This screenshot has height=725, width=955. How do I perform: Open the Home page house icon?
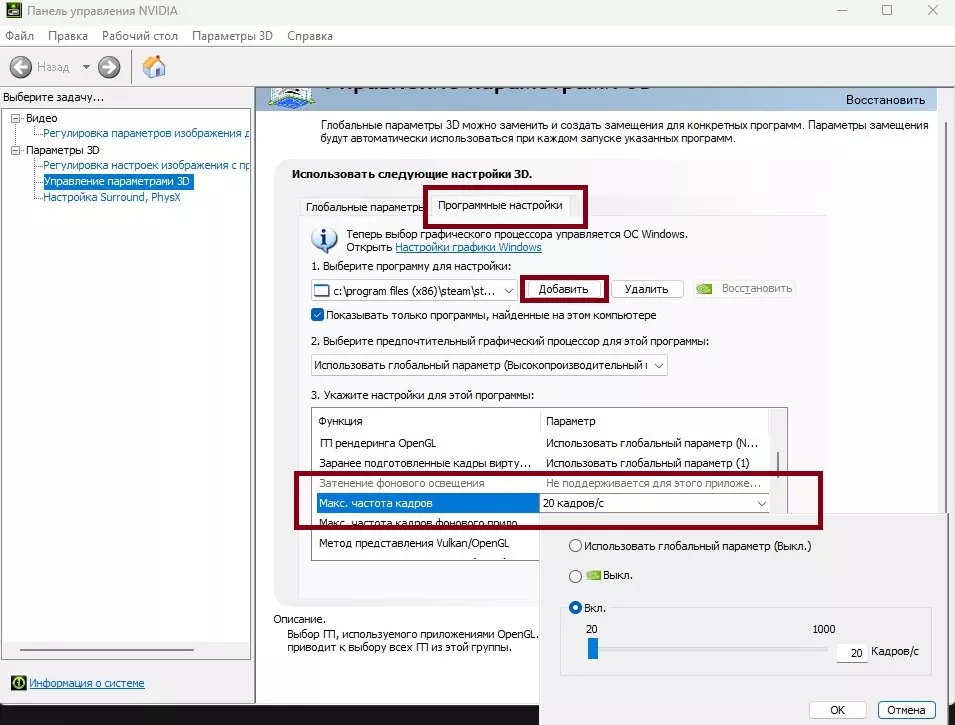pyautogui.click(x=154, y=66)
